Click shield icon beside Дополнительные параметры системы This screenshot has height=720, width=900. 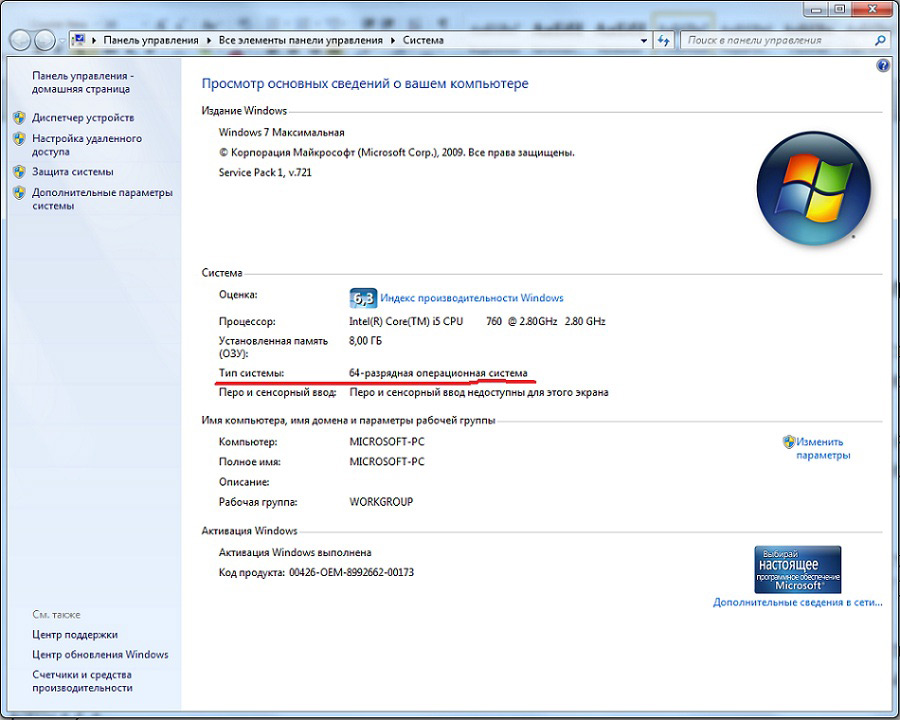[20, 192]
